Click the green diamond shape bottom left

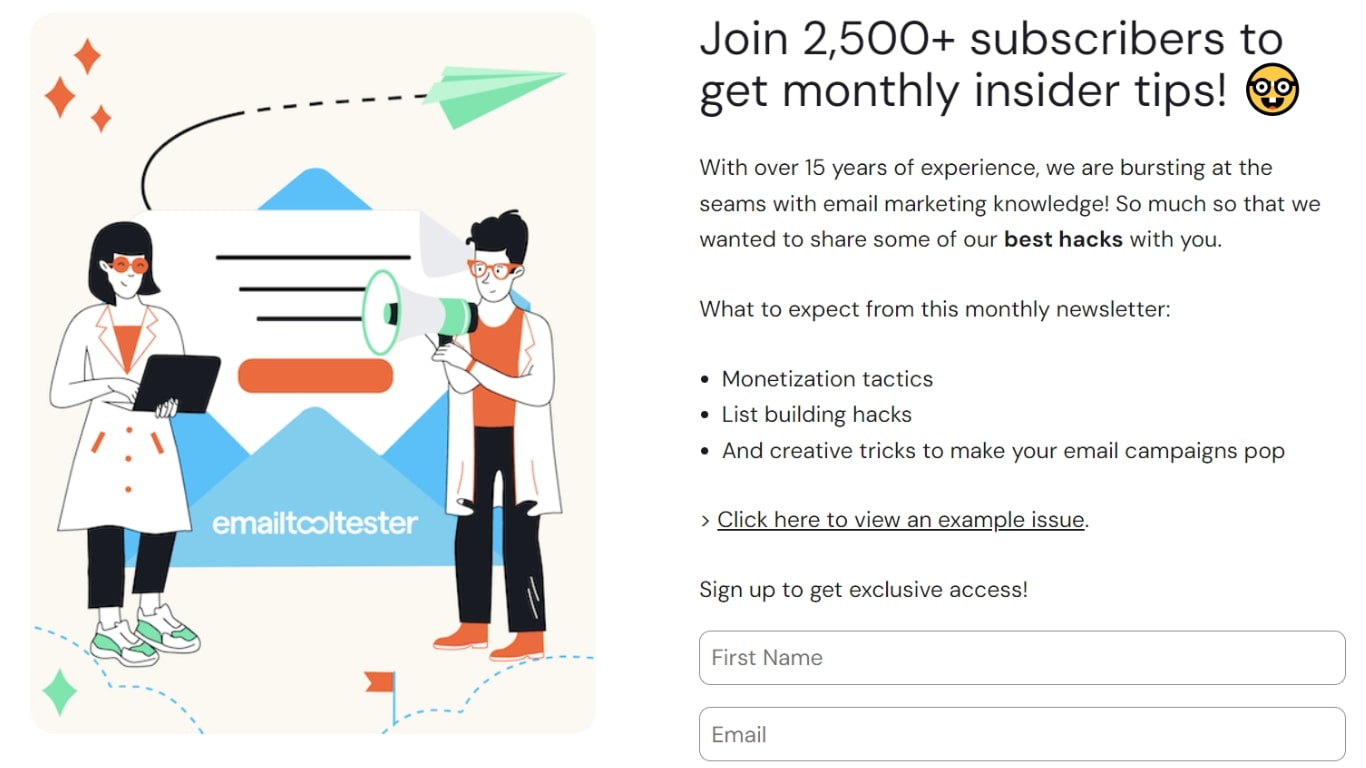(x=57, y=692)
